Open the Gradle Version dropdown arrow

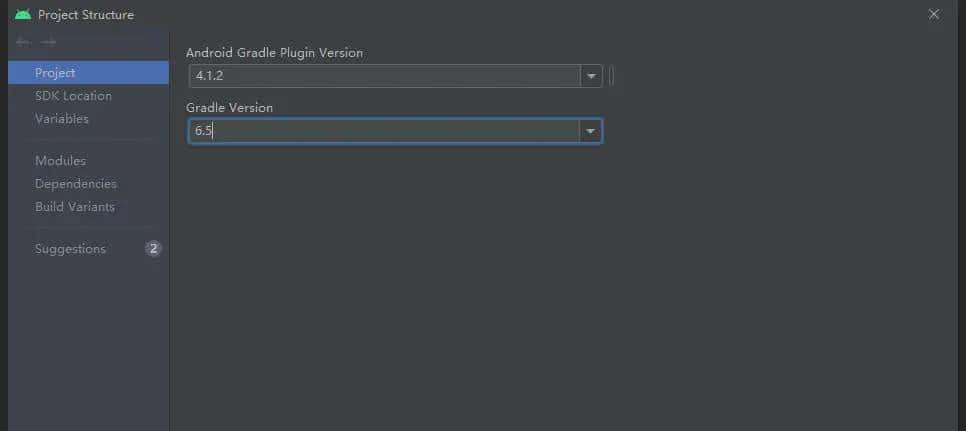[x=591, y=131]
